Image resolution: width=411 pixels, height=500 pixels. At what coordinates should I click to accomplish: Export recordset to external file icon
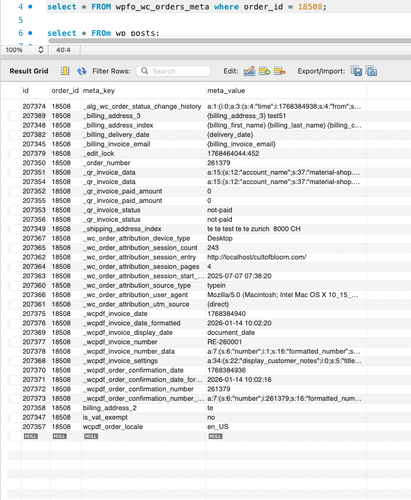pos(356,71)
